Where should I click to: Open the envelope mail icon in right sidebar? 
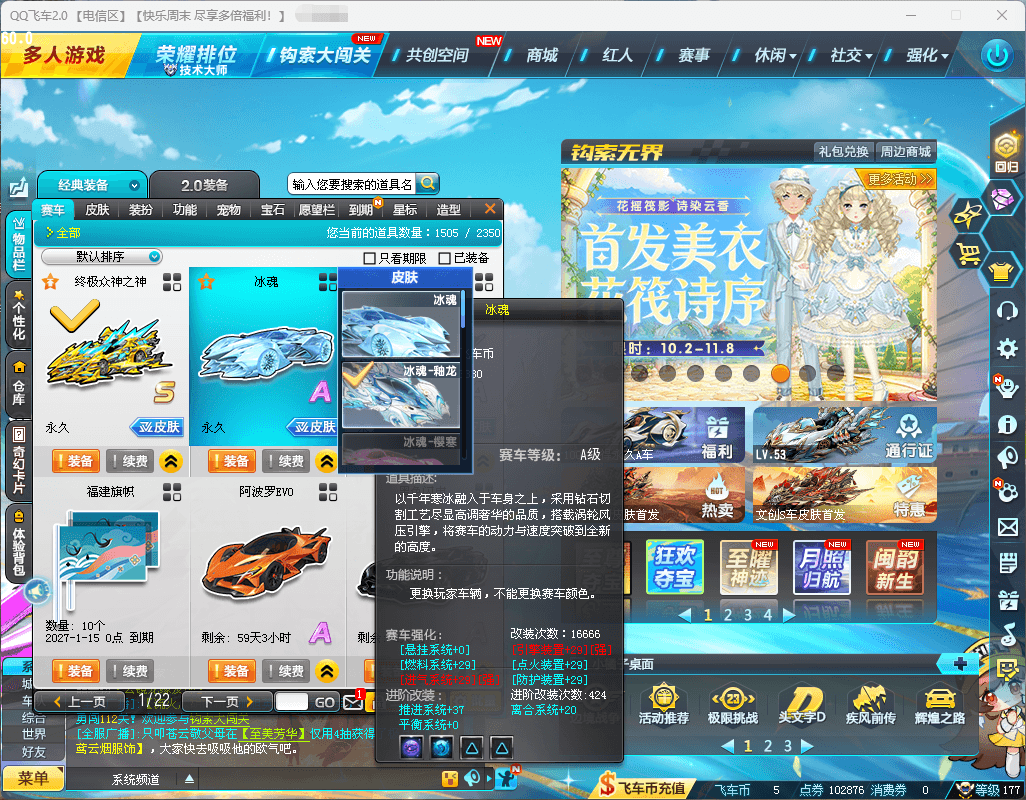1007,527
